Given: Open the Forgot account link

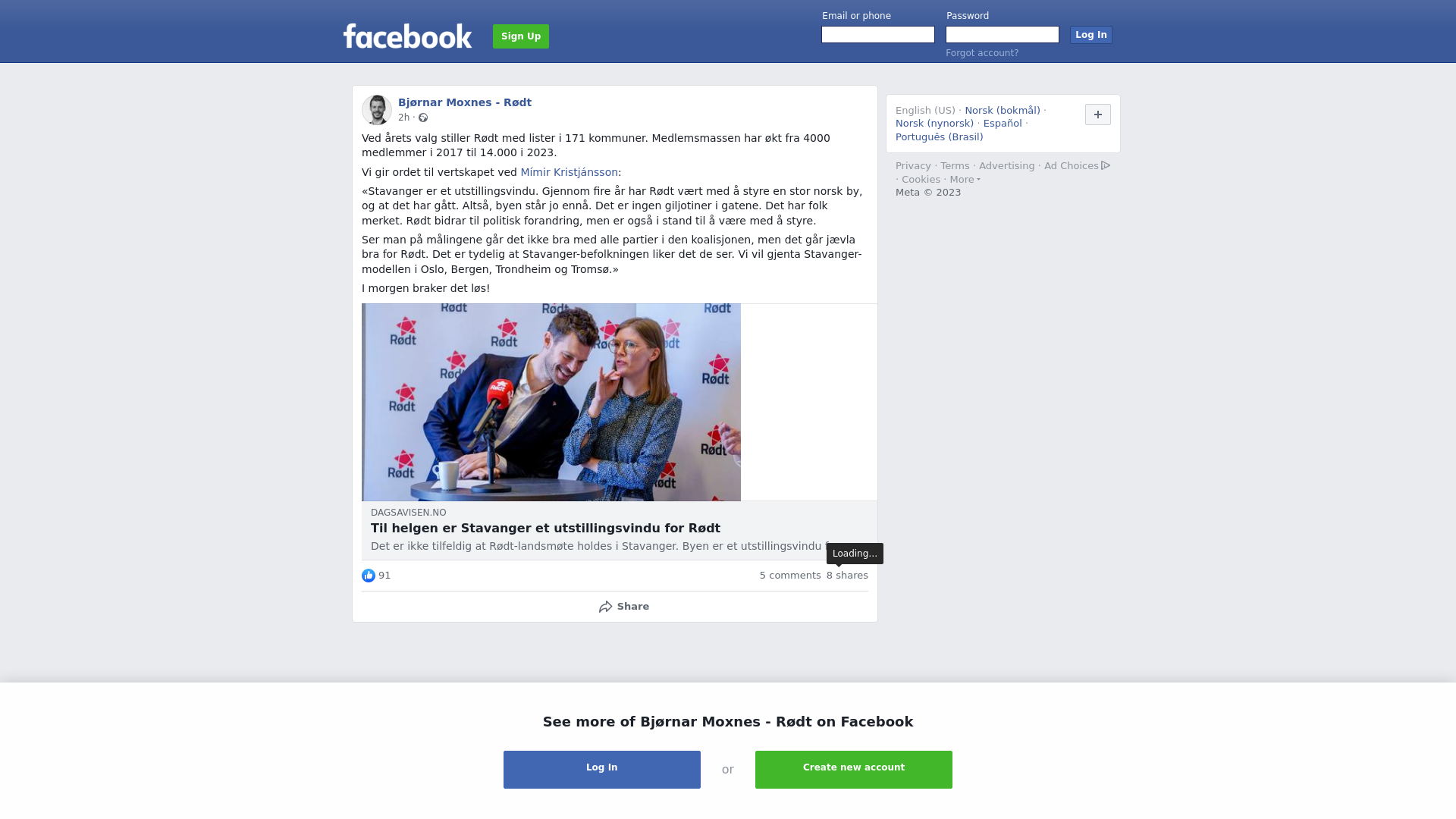Looking at the screenshot, I should tap(982, 53).
